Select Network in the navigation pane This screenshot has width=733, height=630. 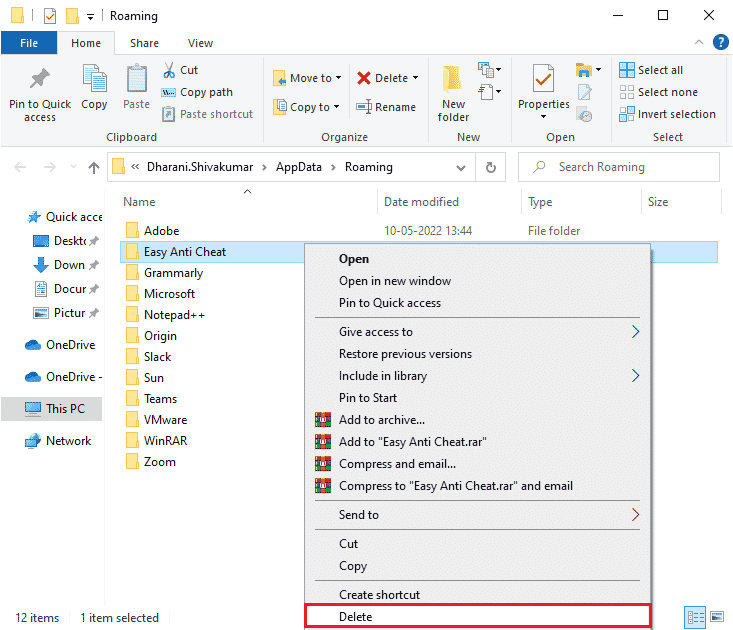click(x=58, y=441)
